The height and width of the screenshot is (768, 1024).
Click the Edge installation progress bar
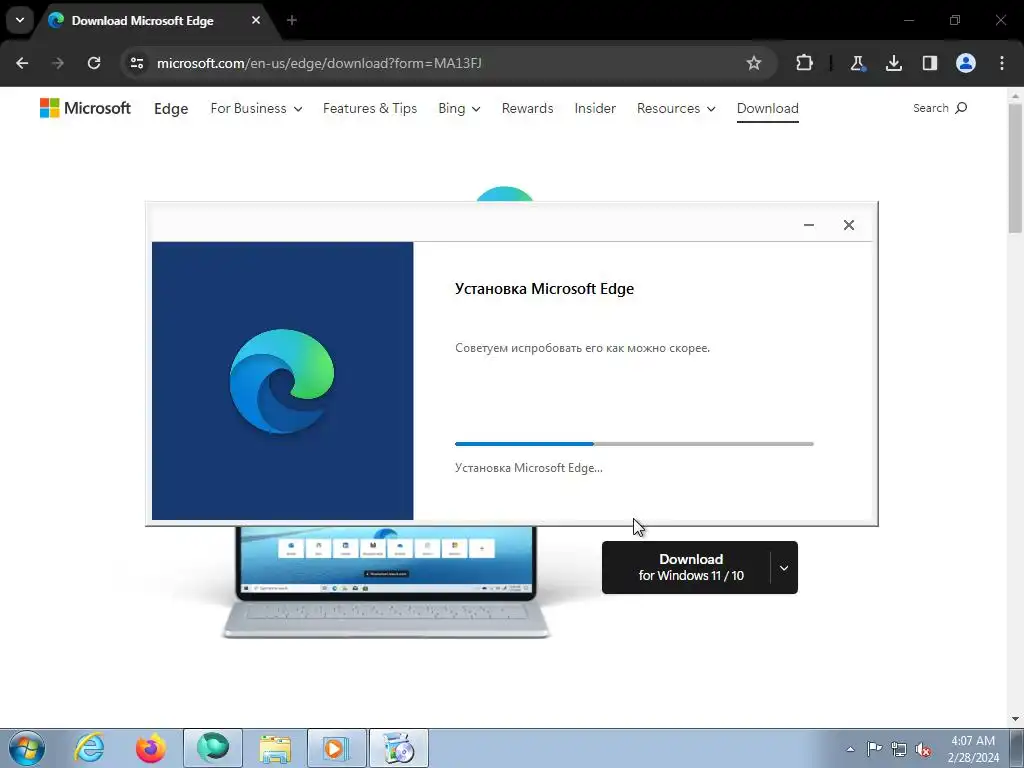pyautogui.click(x=634, y=444)
